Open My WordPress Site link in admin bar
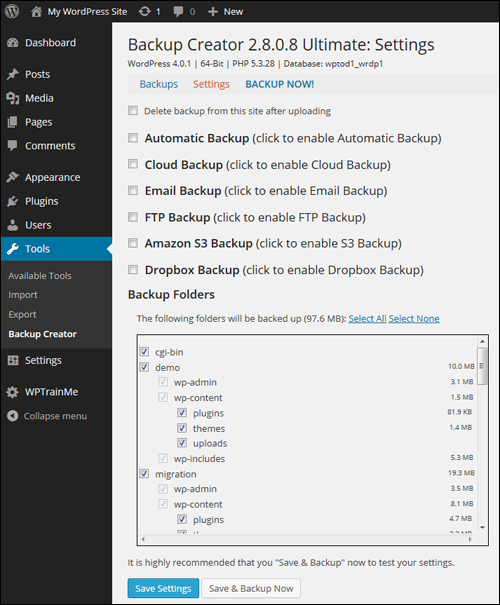 tap(87, 12)
